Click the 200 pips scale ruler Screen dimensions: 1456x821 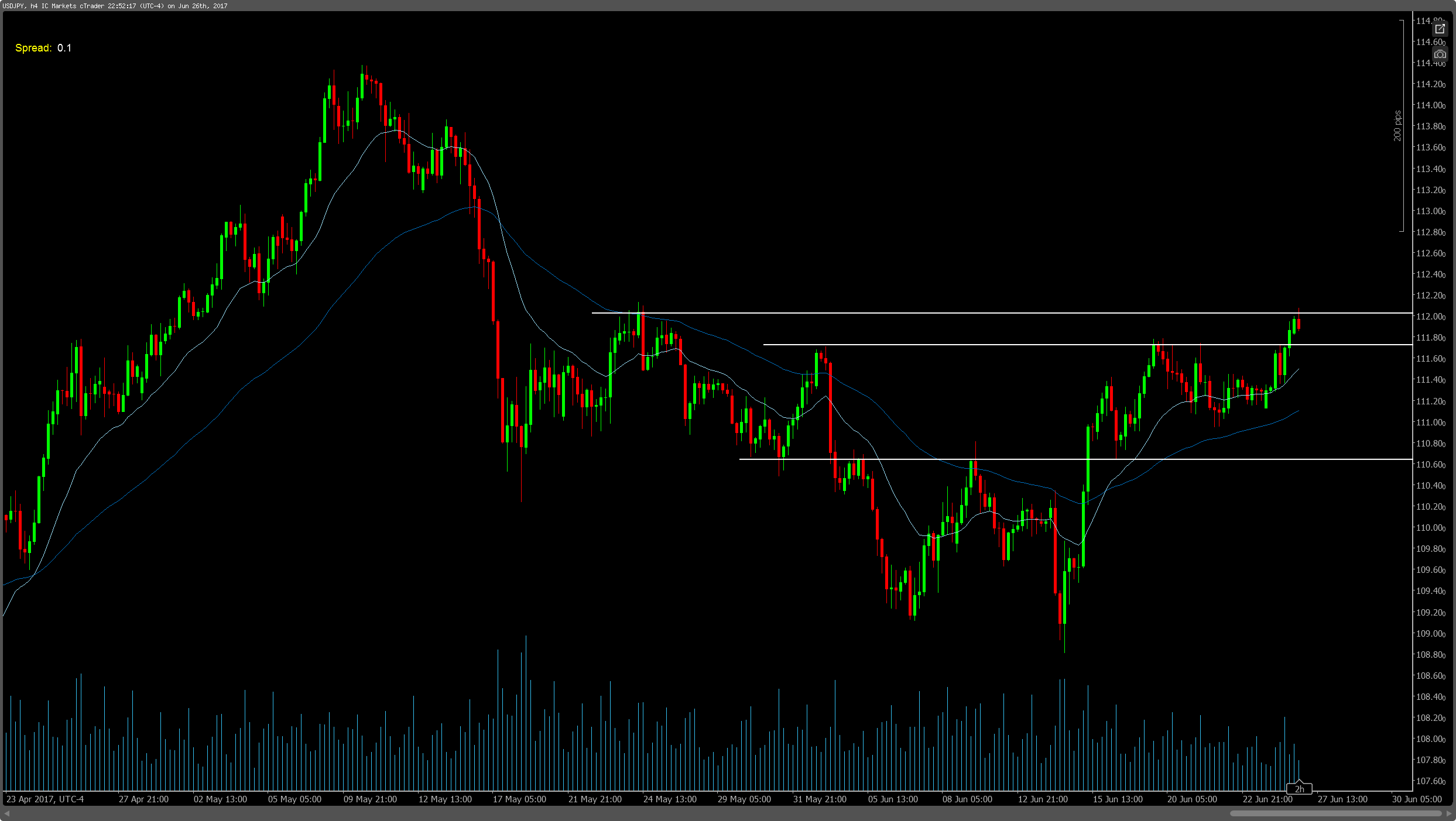[x=1398, y=126]
